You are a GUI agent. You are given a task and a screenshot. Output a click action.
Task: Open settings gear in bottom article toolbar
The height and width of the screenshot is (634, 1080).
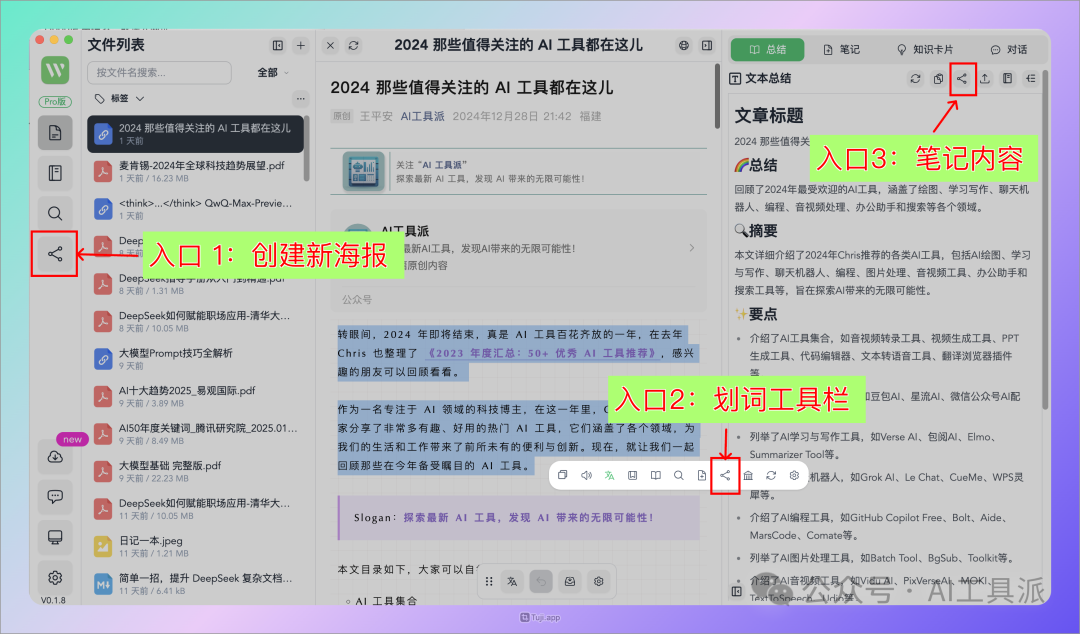(599, 582)
